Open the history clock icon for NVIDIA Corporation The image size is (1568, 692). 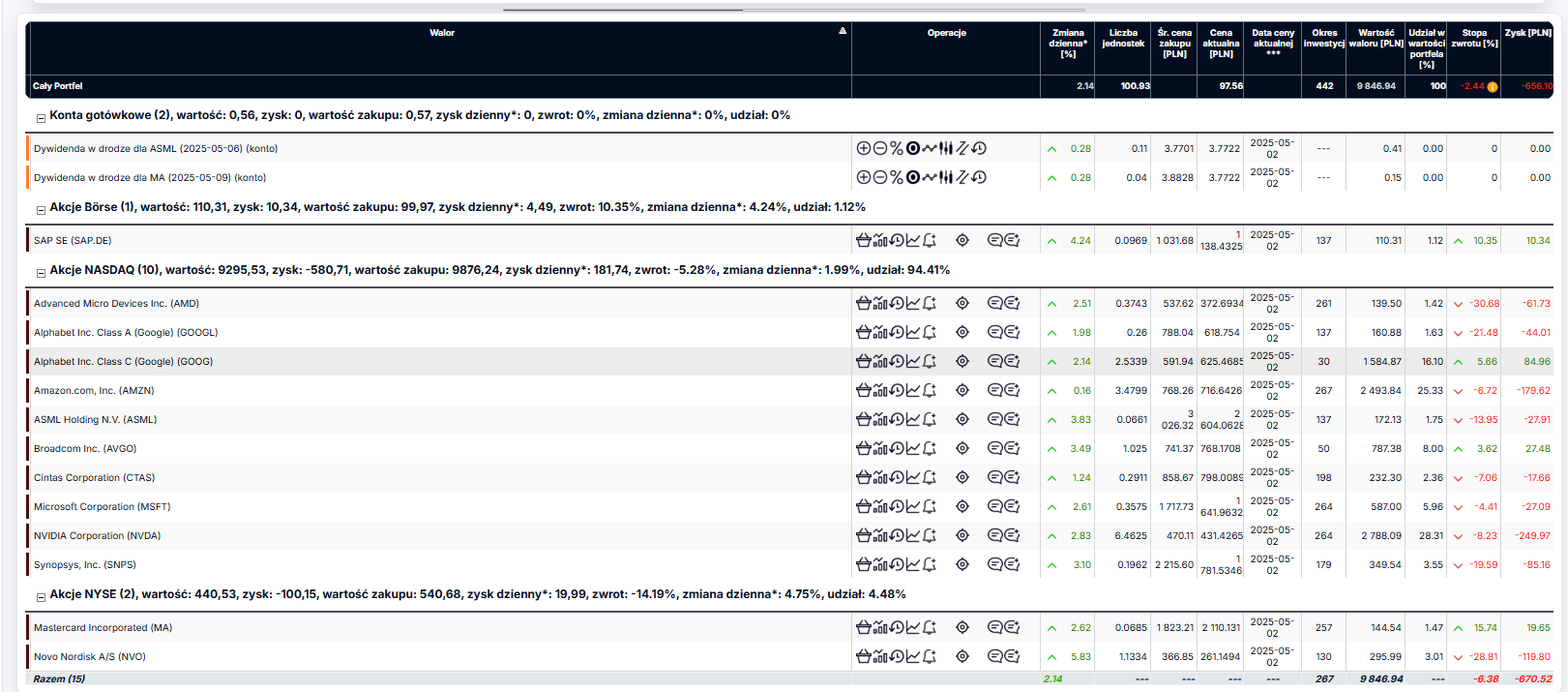[897, 535]
